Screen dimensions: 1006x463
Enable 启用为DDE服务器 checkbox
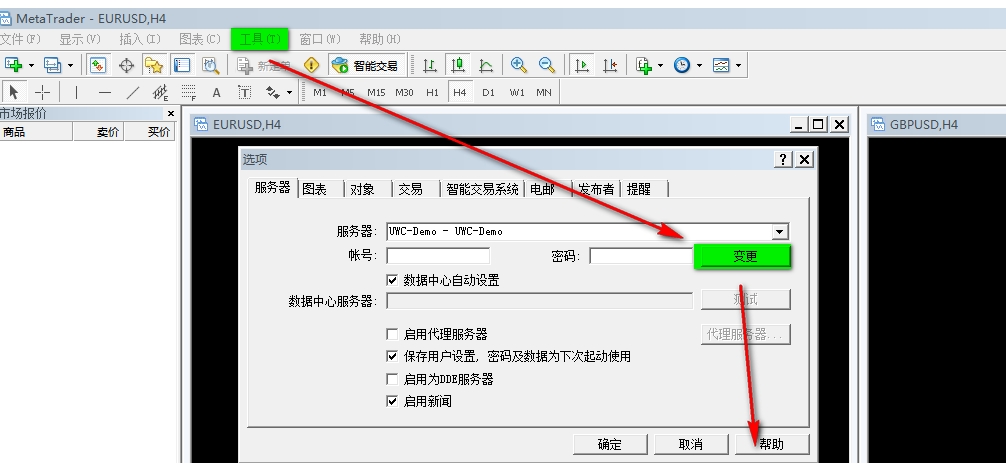(392, 379)
